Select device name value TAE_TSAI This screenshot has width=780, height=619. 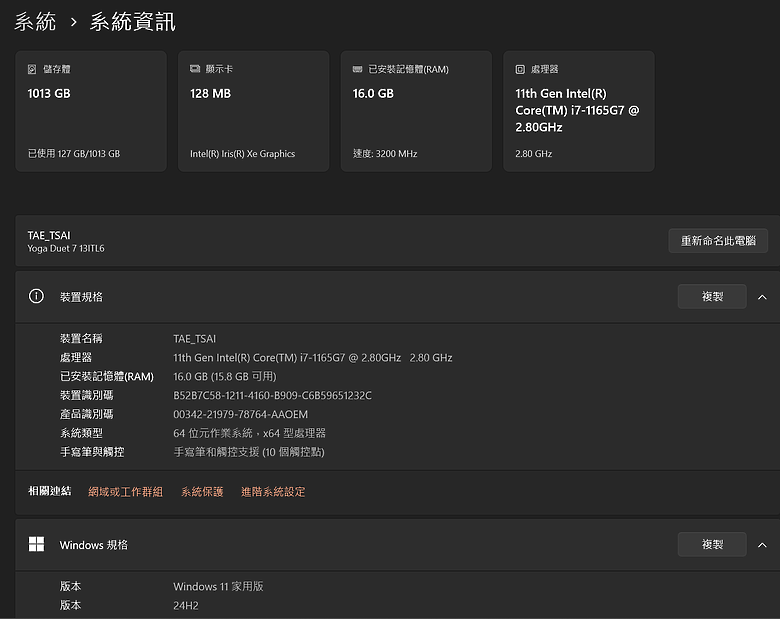(x=195, y=339)
